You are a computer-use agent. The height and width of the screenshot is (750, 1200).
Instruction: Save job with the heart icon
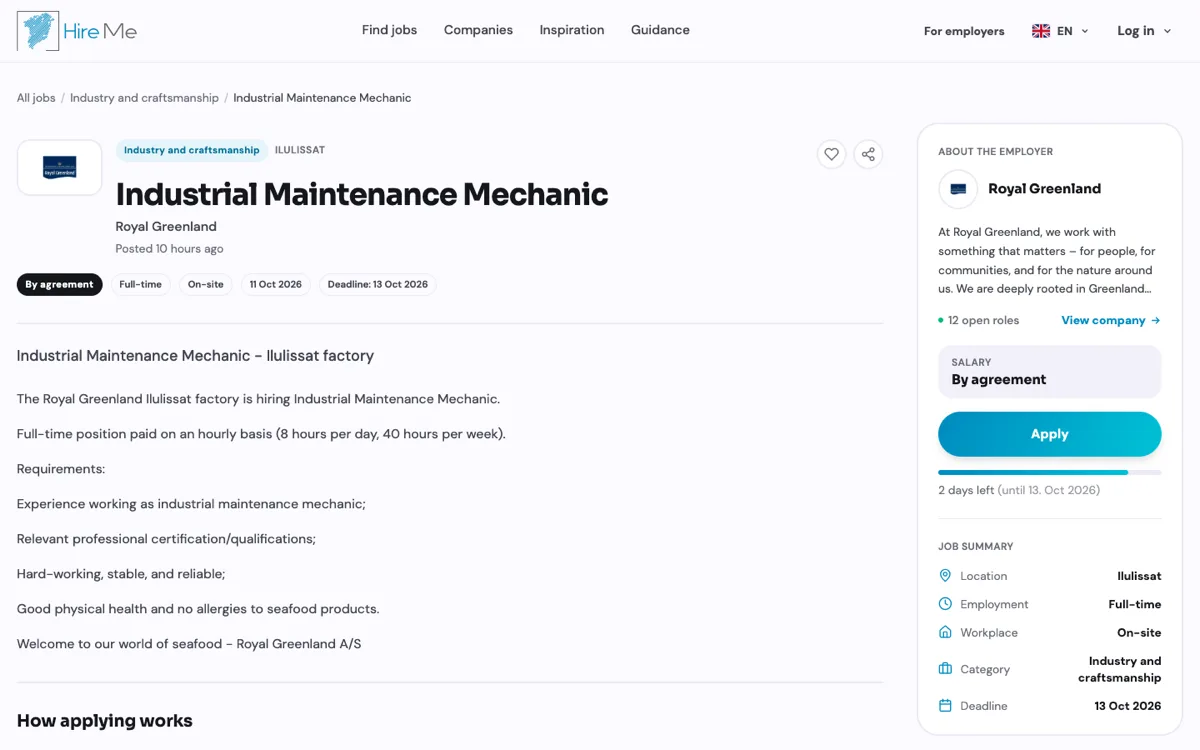click(831, 154)
